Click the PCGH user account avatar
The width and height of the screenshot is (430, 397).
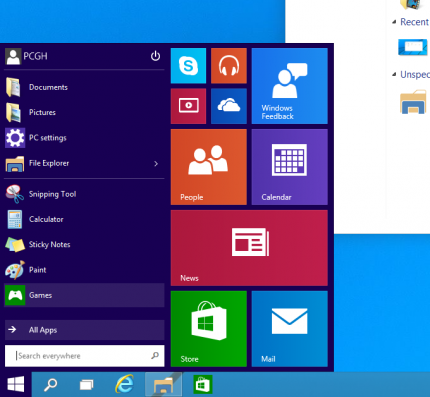pos(13,56)
